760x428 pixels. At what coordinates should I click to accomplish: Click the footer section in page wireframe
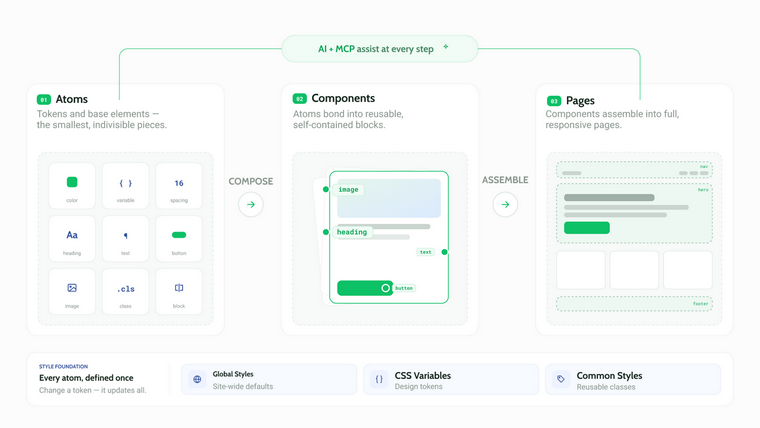tap(634, 304)
